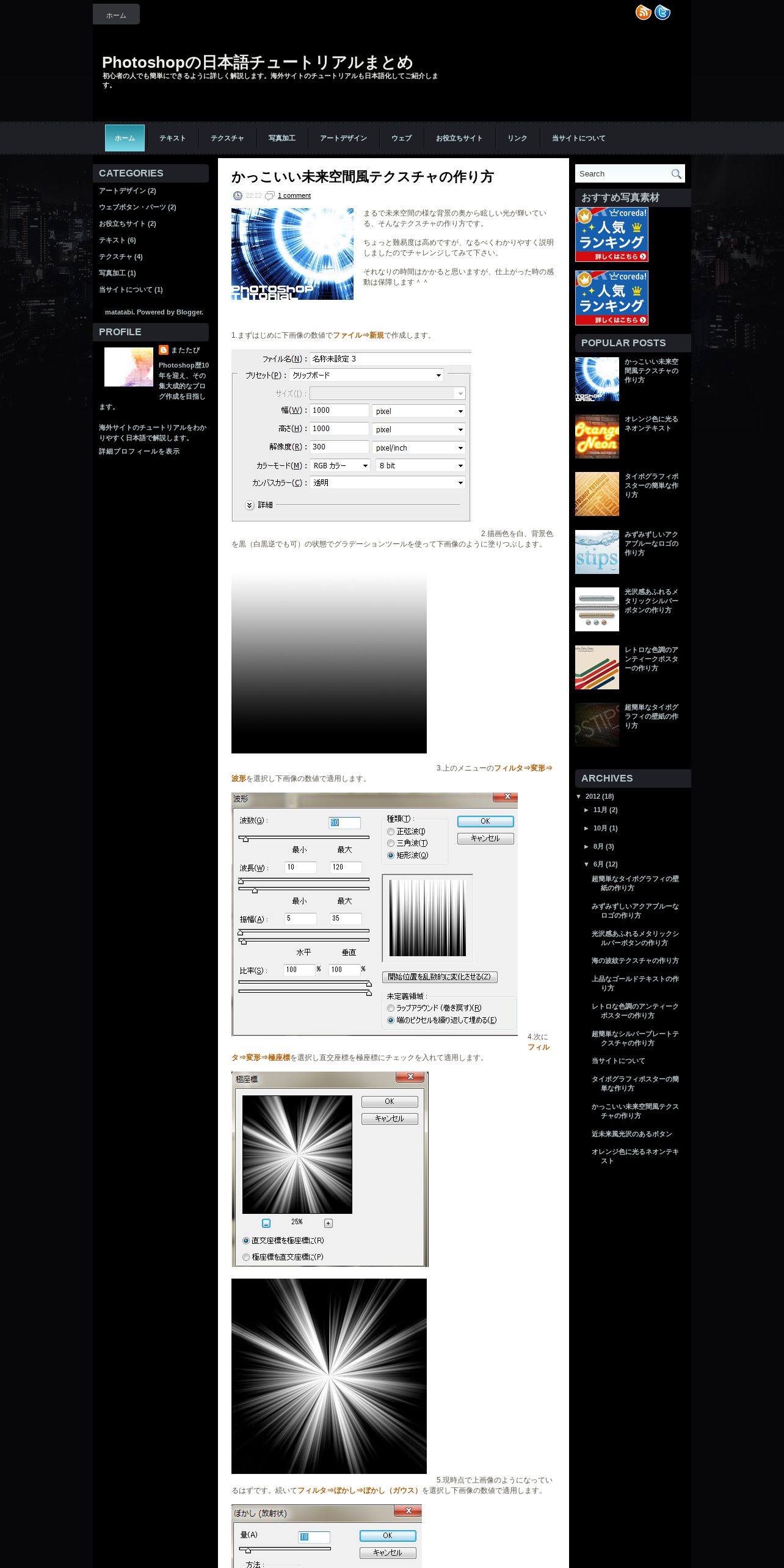Click the 比率 horizontal slider handle
This screenshot has width=784, height=1568.
tap(369, 983)
